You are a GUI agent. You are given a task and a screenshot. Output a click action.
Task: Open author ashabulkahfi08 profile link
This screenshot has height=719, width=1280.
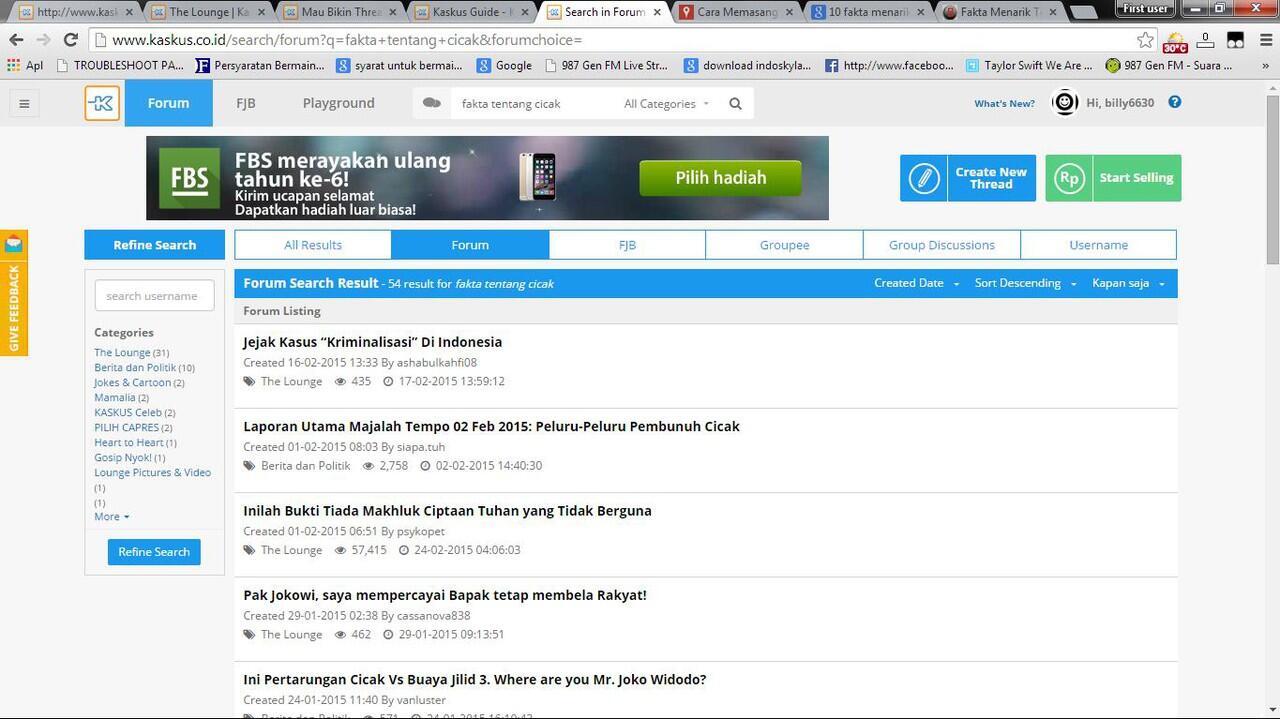(x=437, y=363)
